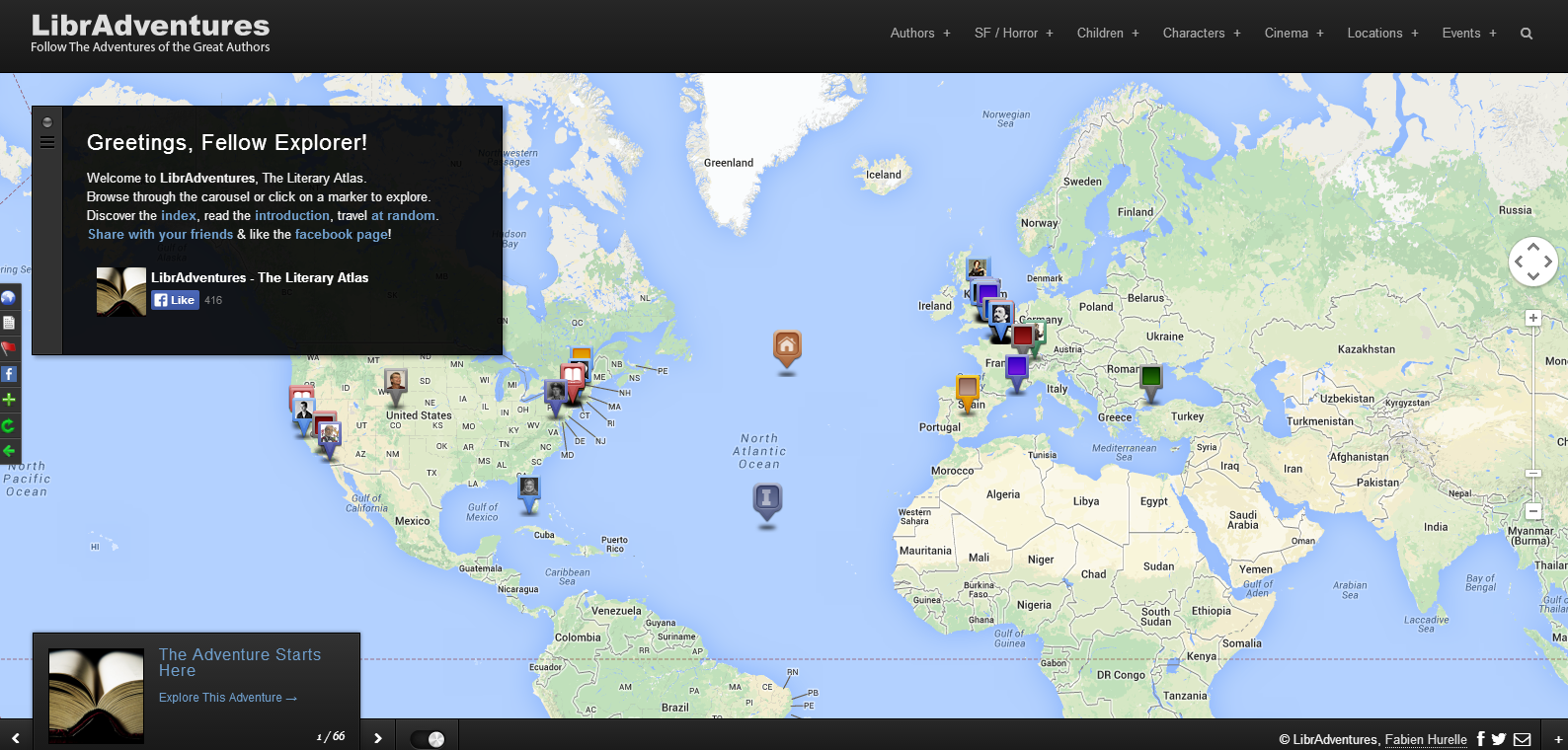Expand the SF / Horror menu

1014,33
